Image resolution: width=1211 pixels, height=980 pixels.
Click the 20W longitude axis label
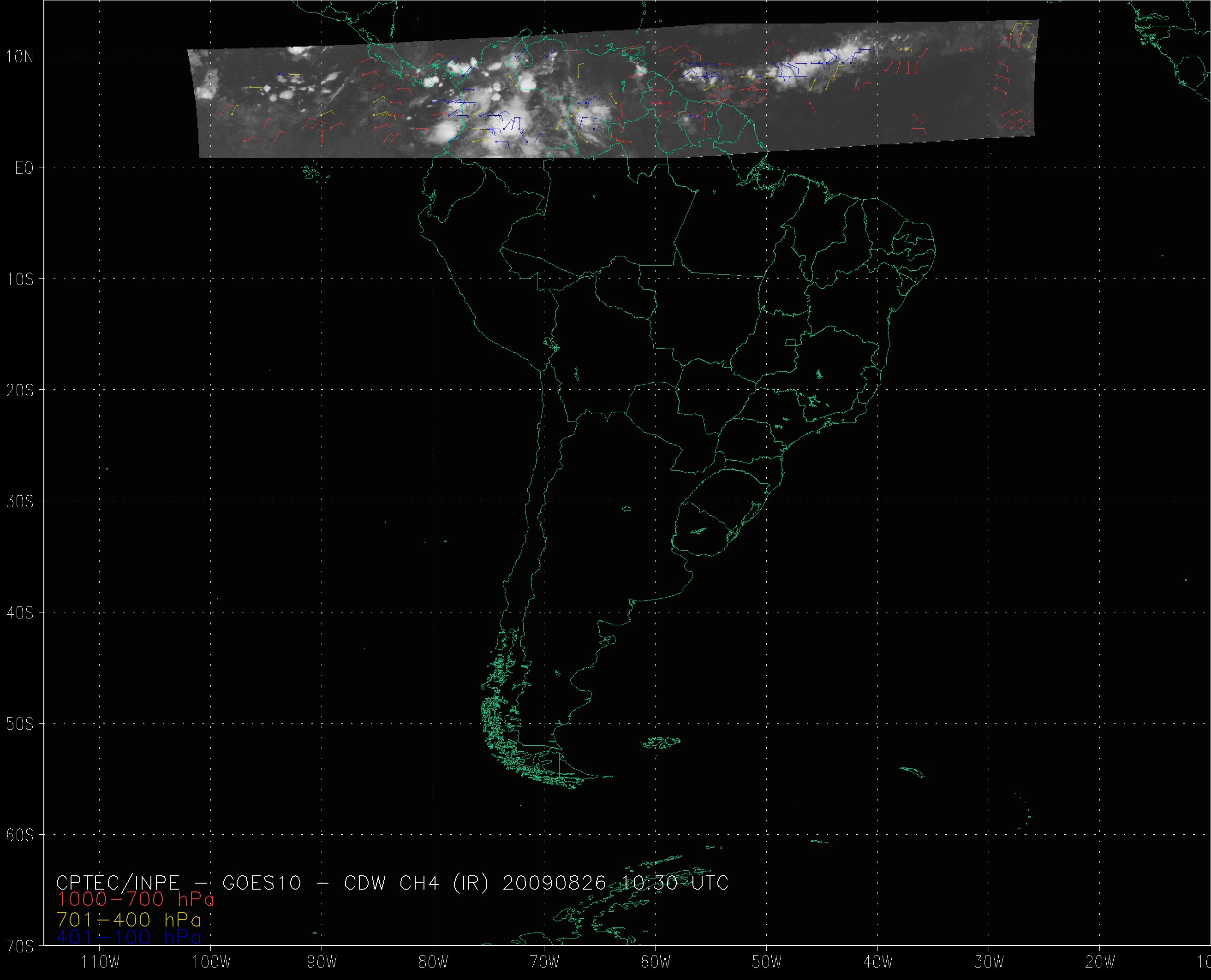(x=1101, y=962)
